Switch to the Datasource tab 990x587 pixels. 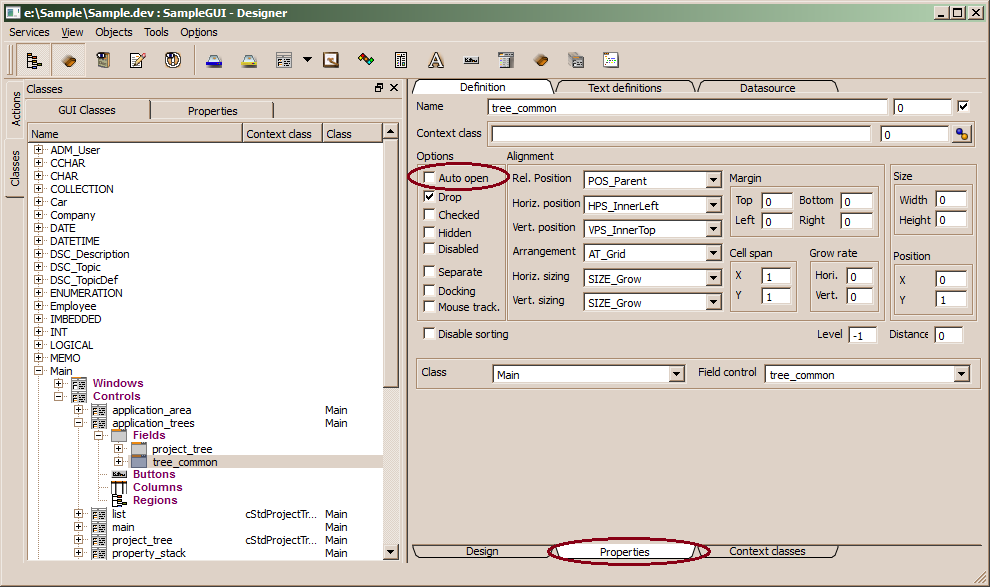[x=767, y=88]
